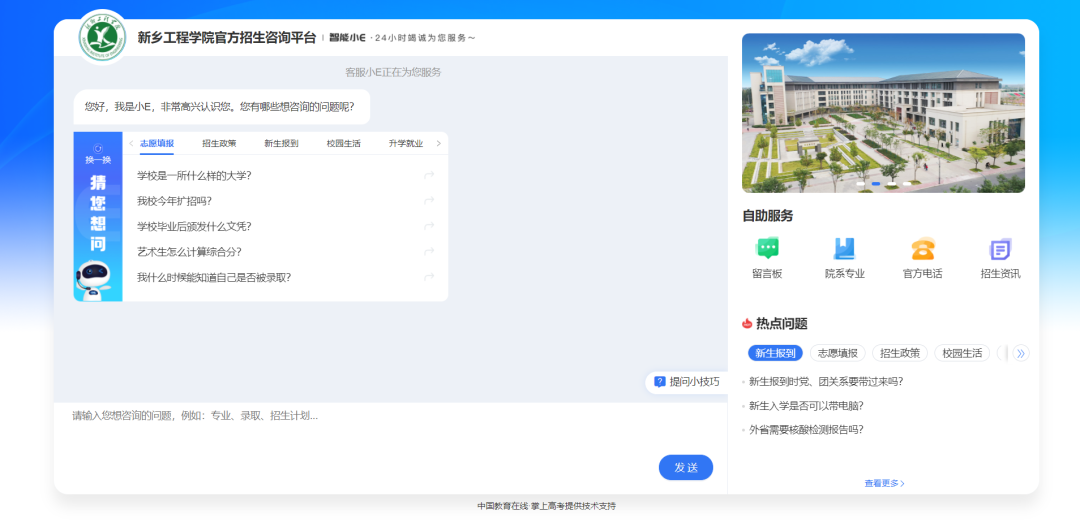Open question 新生入学是否可以带电脑?
Viewport: 1080px width, 522px height.
[x=806, y=406]
